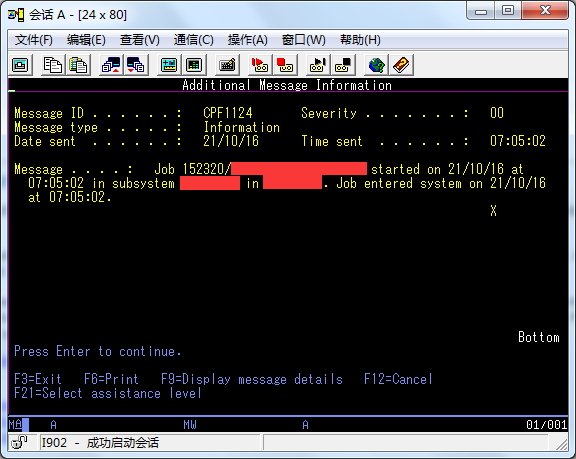Click the MA indicator in operator line
Image resolution: width=576 pixels, height=459 pixels.
tap(15, 425)
